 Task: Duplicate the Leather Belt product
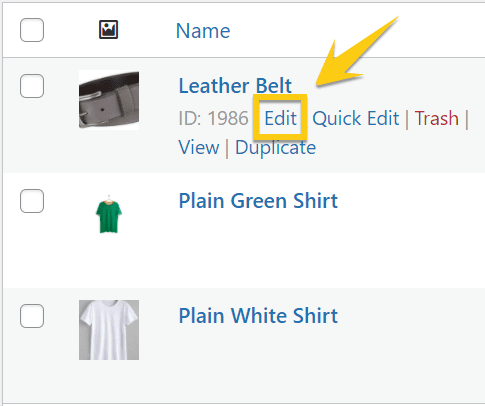[x=276, y=148]
